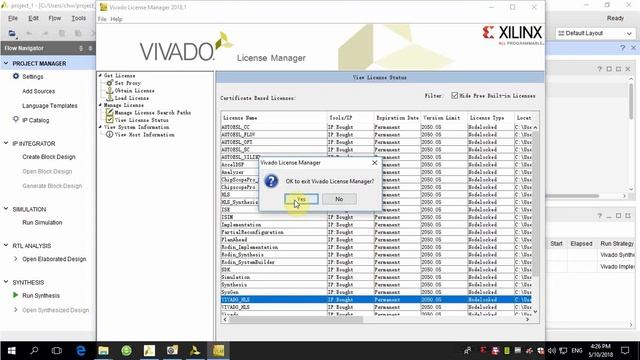Open License Manager Help menu
The width and height of the screenshot is (640, 360).
pyautogui.click(x=116, y=19)
